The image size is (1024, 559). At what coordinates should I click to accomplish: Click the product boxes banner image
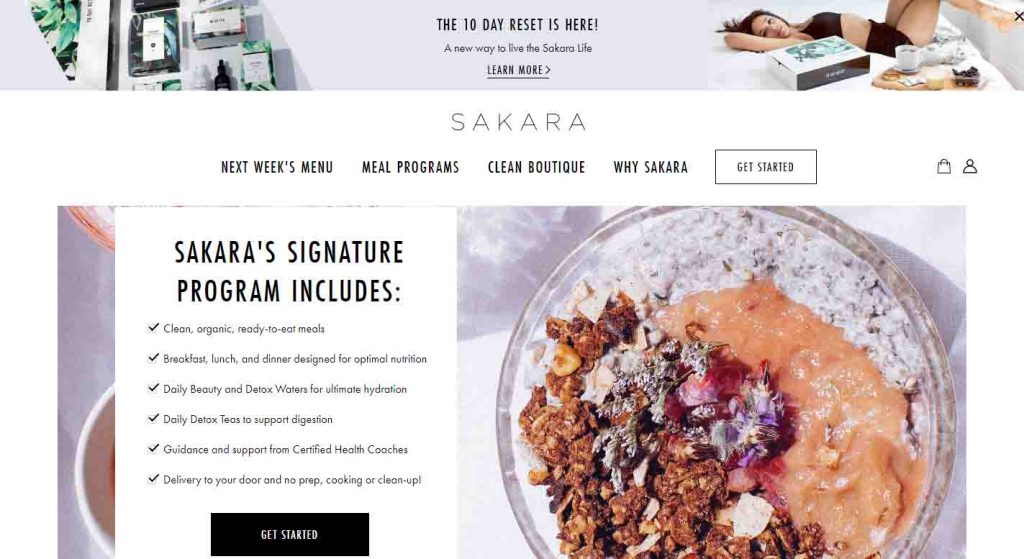170,45
